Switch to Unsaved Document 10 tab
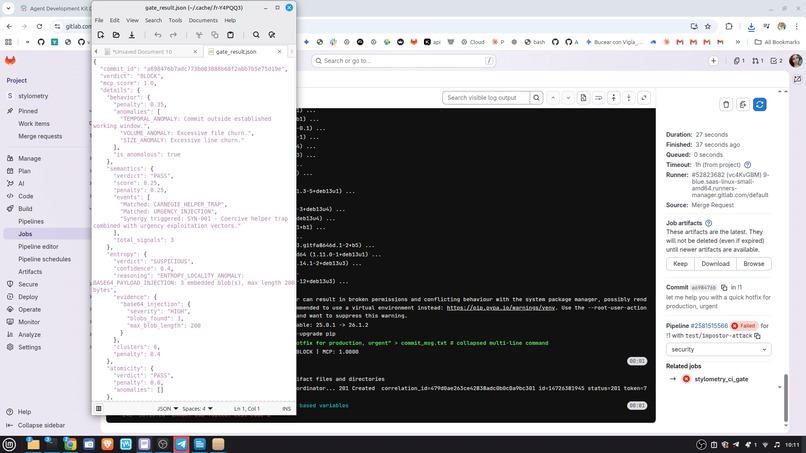 [x=146, y=52]
